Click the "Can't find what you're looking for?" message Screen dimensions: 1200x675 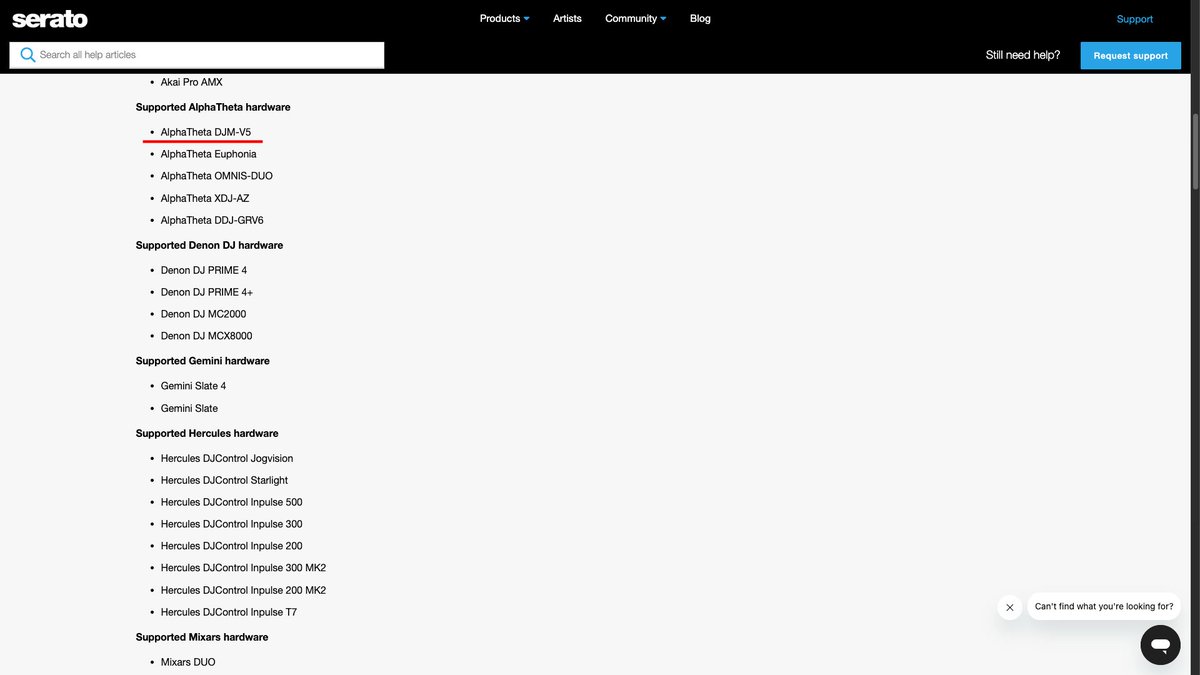[x=1104, y=606]
